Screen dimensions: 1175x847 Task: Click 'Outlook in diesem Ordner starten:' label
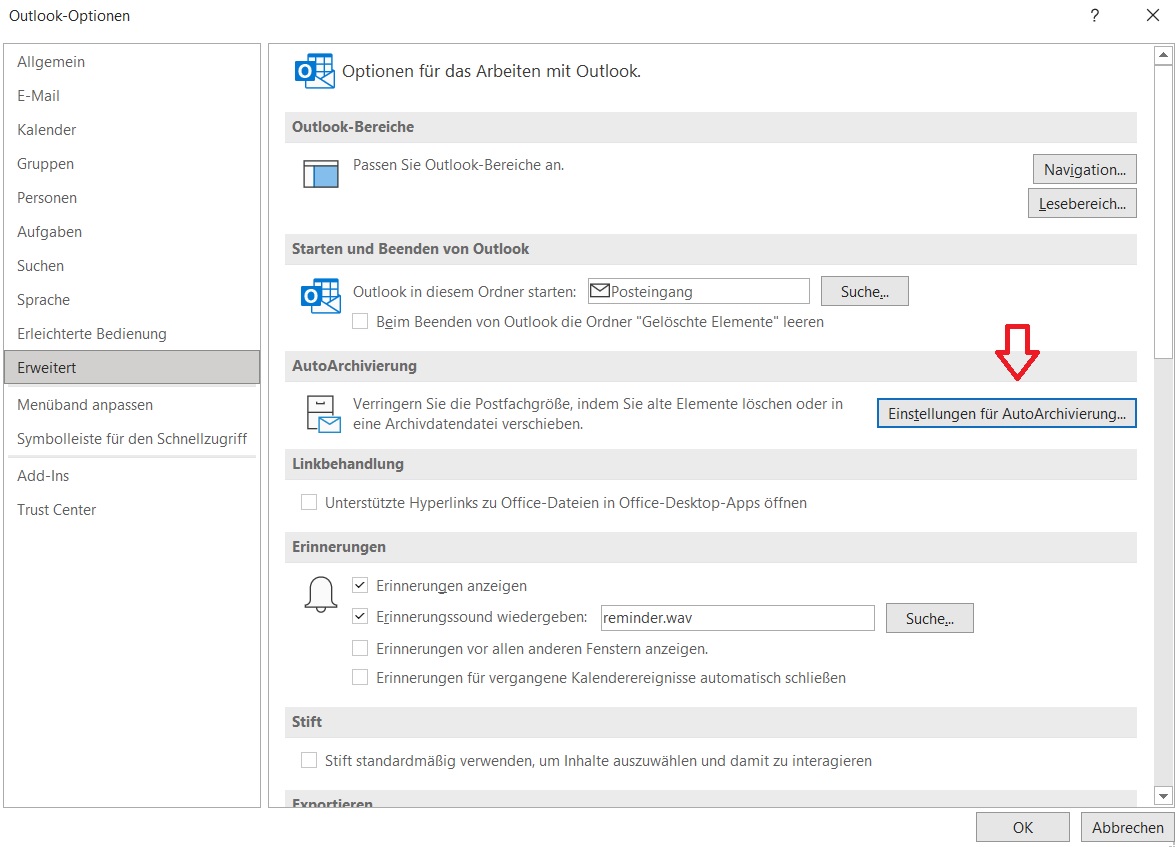(465, 292)
